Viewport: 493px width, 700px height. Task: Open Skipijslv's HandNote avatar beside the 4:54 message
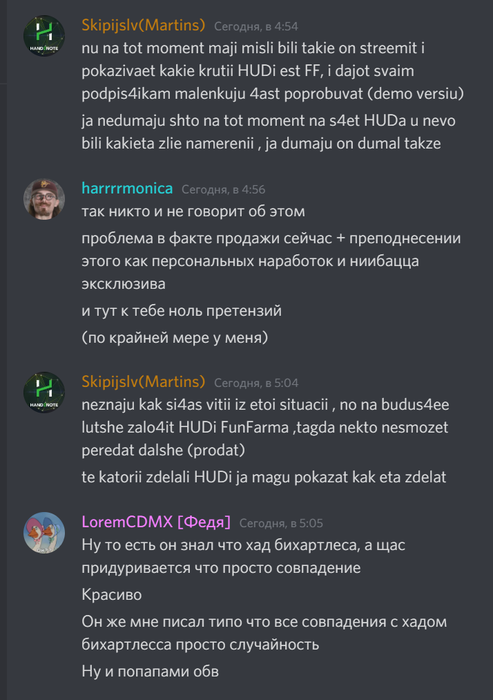click(x=44, y=36)
